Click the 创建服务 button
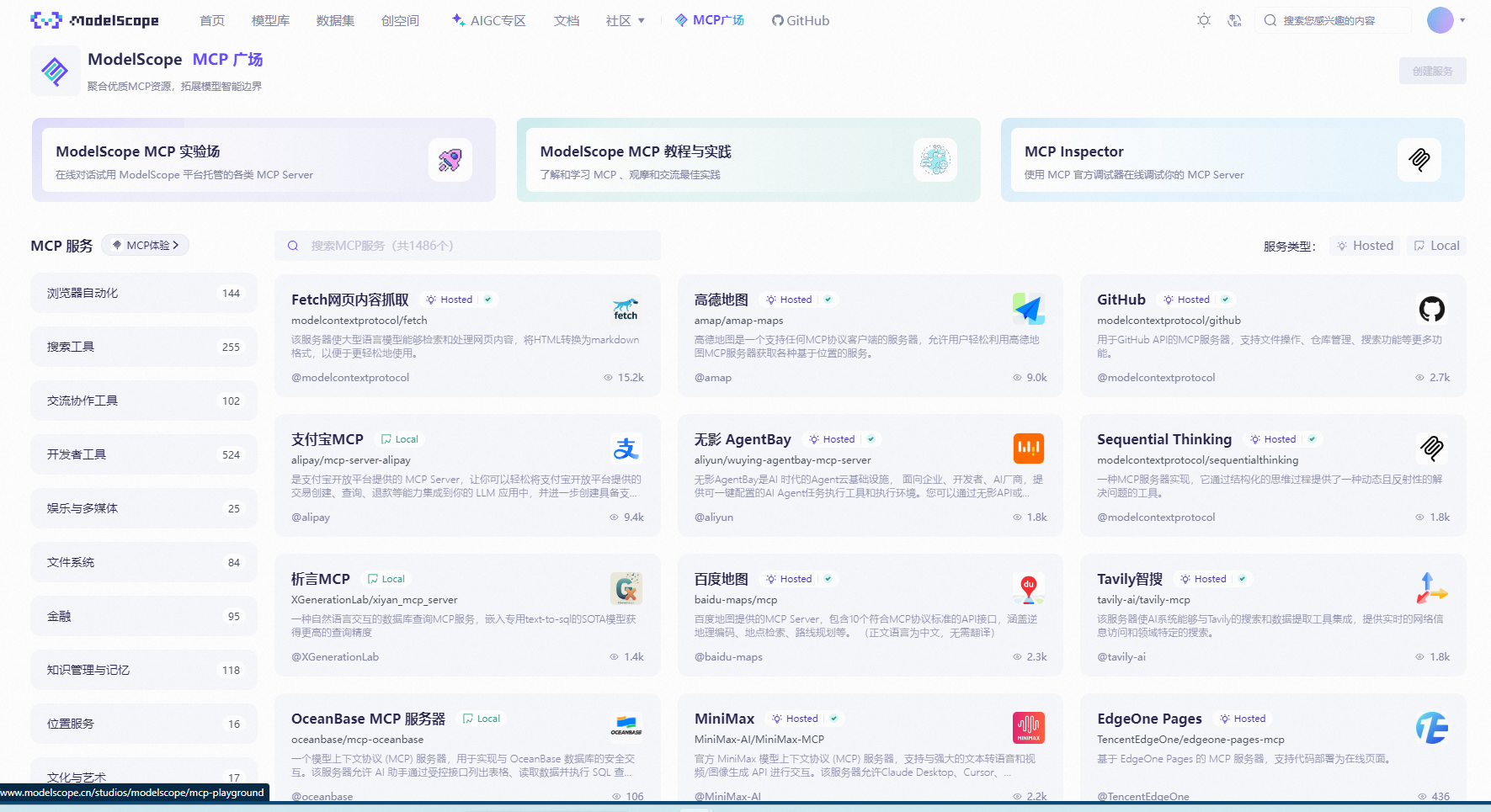Screen dimensions: 1491x812 1433,71
